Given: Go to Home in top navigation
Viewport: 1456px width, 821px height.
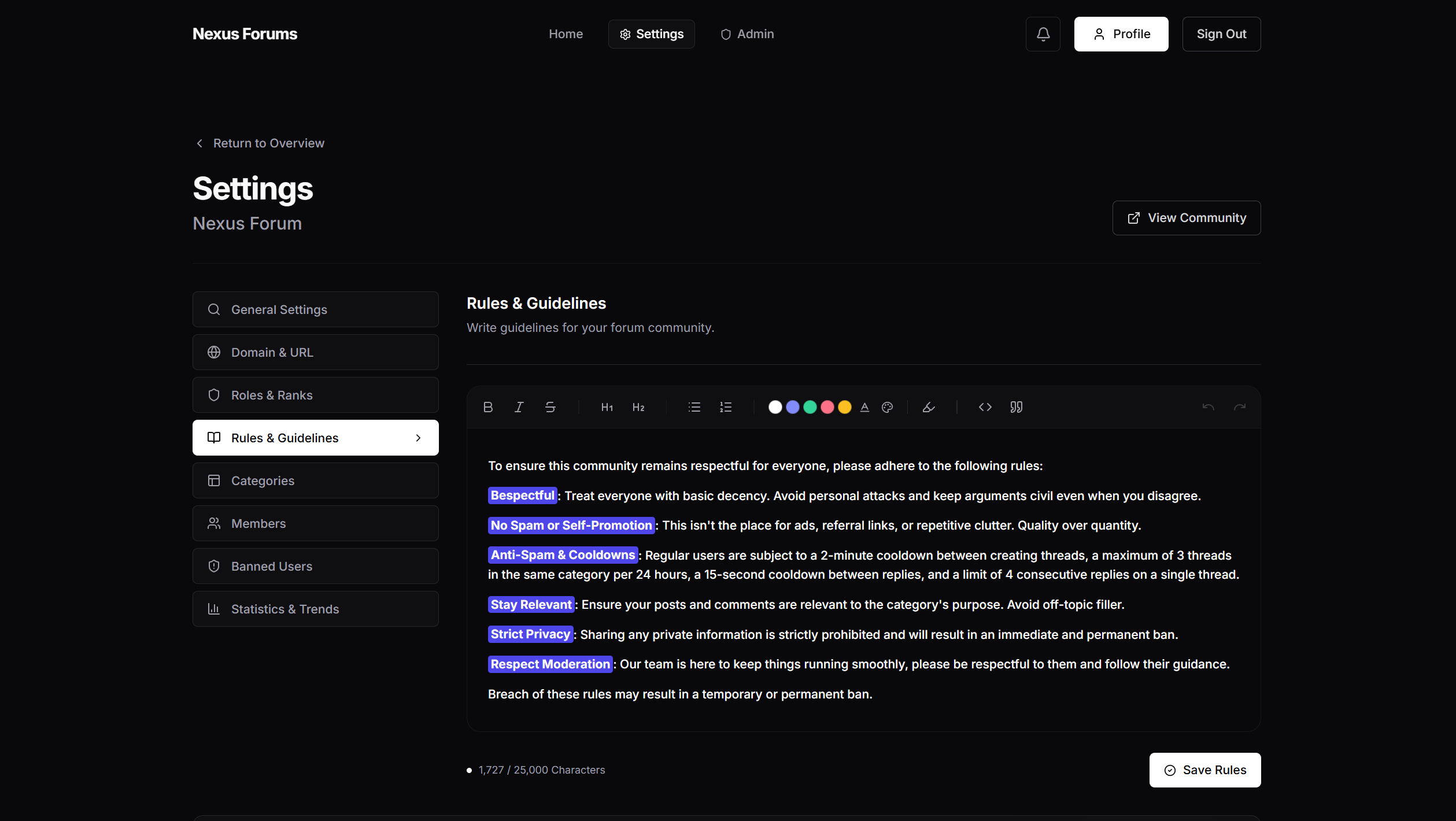Looking at the screenshot, I should tap(566, 34).
